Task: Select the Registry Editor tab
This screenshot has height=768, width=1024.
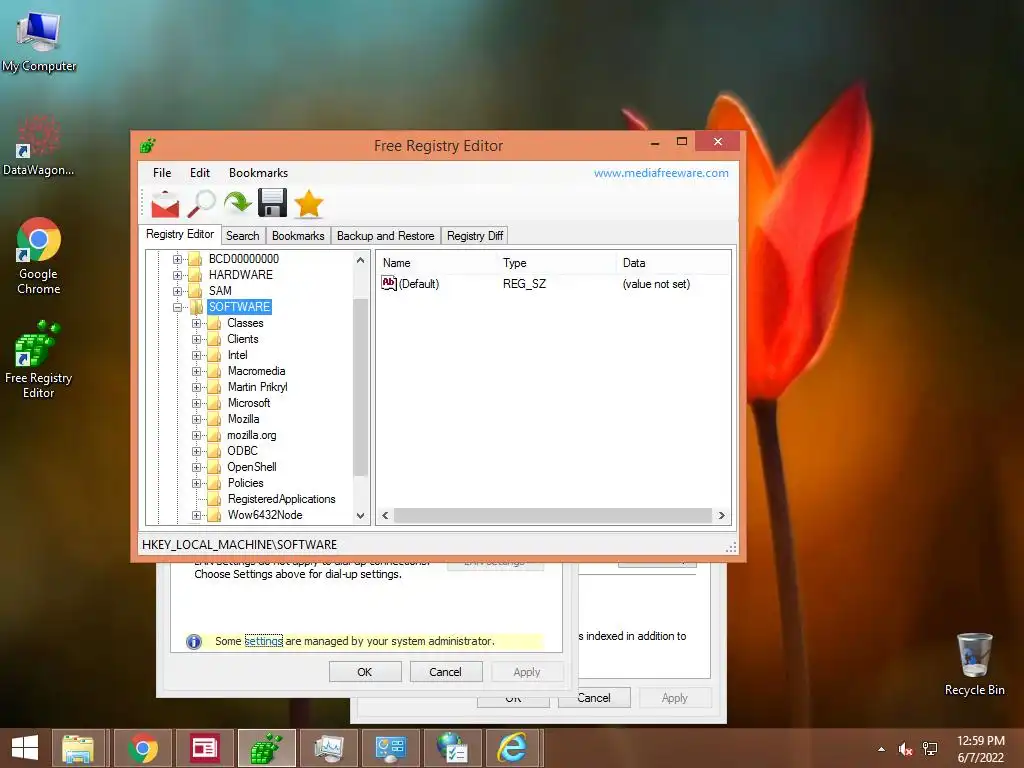Action: (x=180, y=234)
